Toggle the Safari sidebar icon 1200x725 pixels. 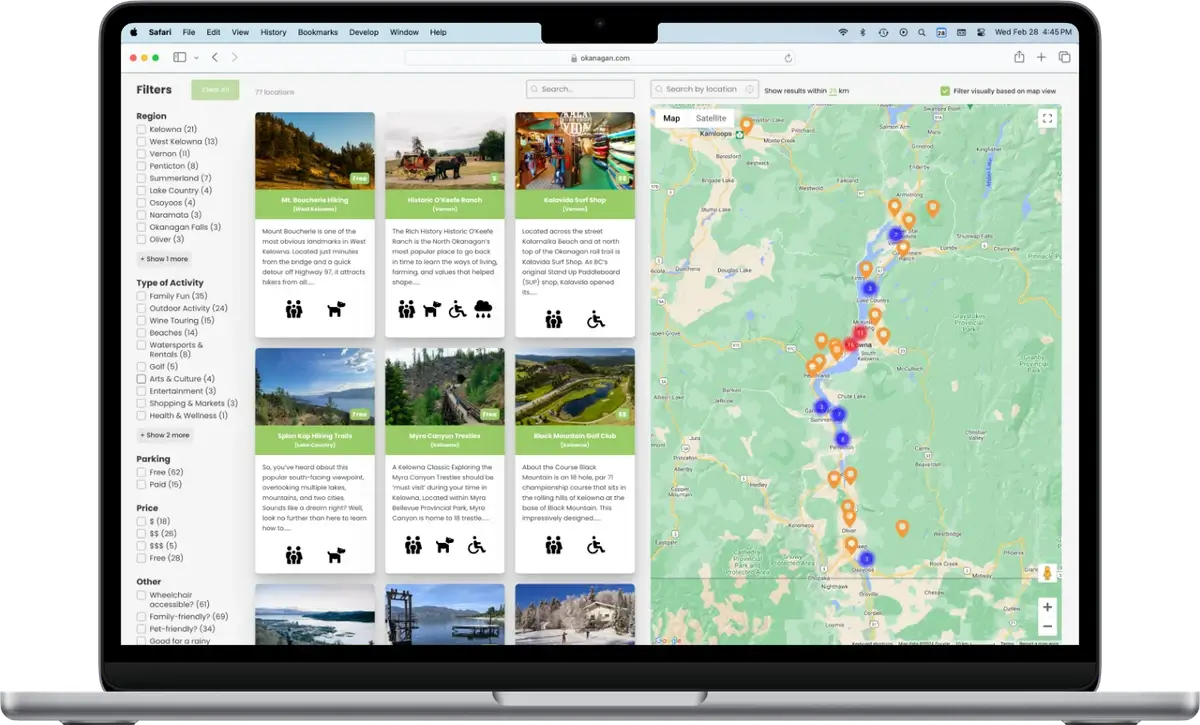180,58
